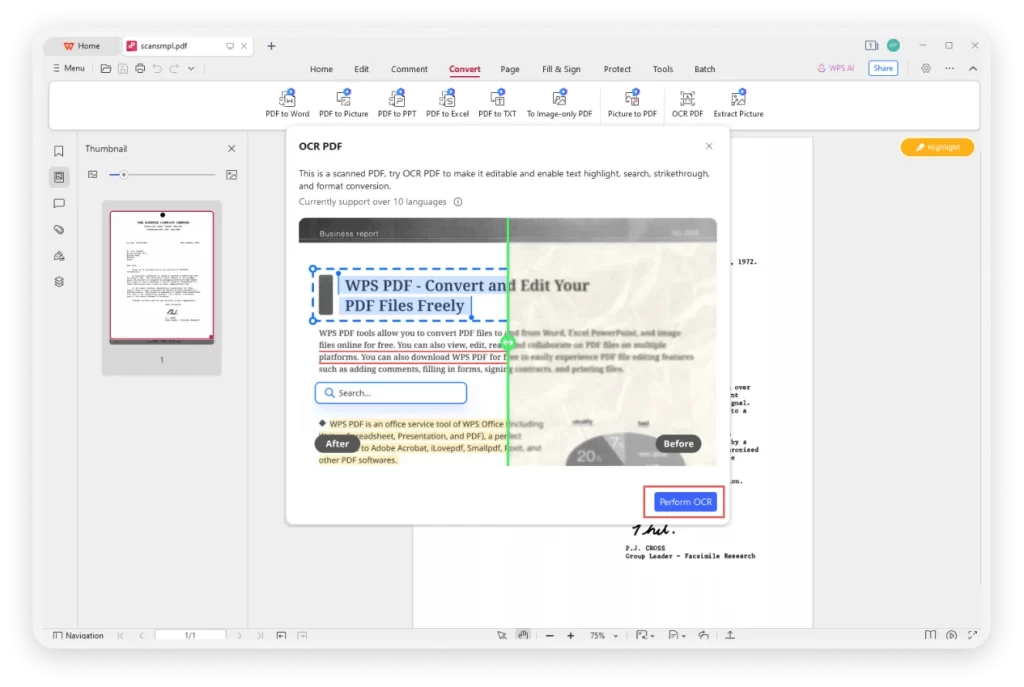Open the Comment ribbon tab
The height and width of the screenshot is (687, 1024).
pyautogui.click(x=409, y=69)
